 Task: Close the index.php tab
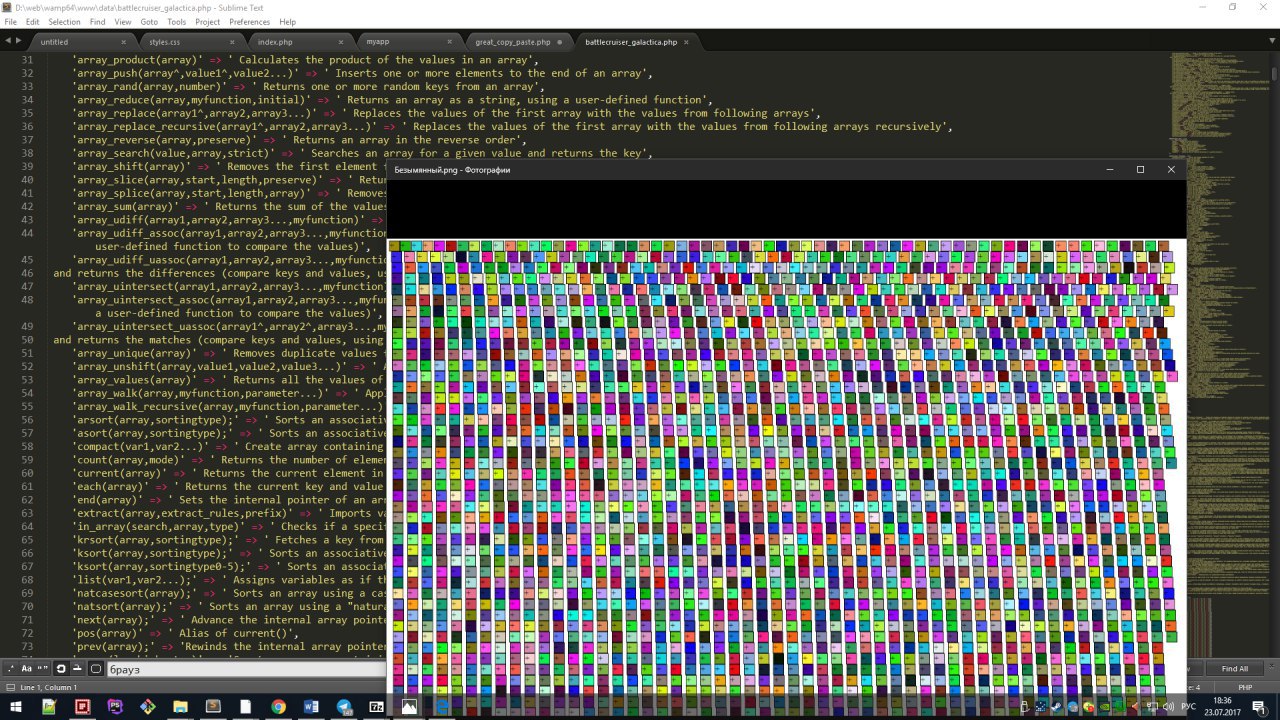341,42
